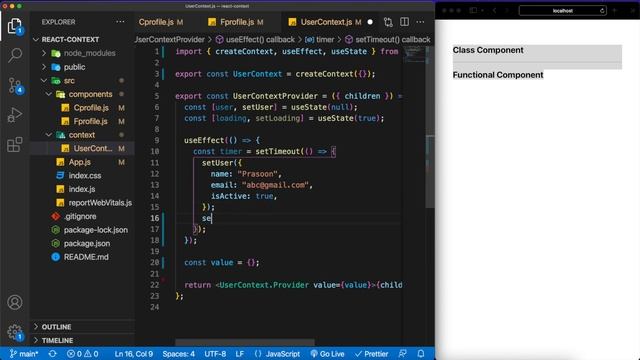Click the horizontal editor scrollbar
640x360 pixels.
[x=245, y=342]
